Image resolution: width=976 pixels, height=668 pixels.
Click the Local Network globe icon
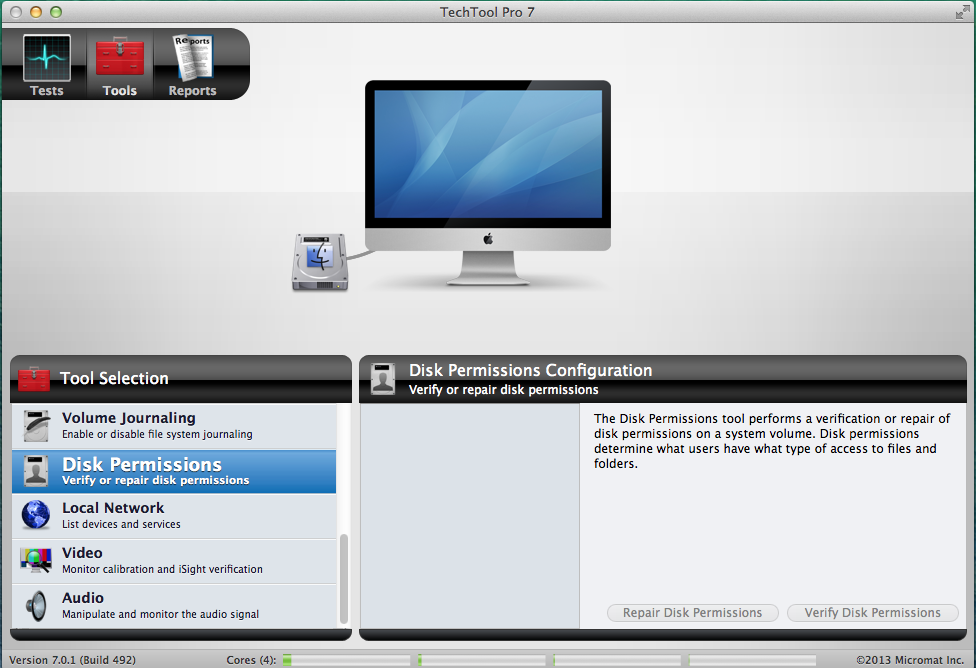coord(36,515)
